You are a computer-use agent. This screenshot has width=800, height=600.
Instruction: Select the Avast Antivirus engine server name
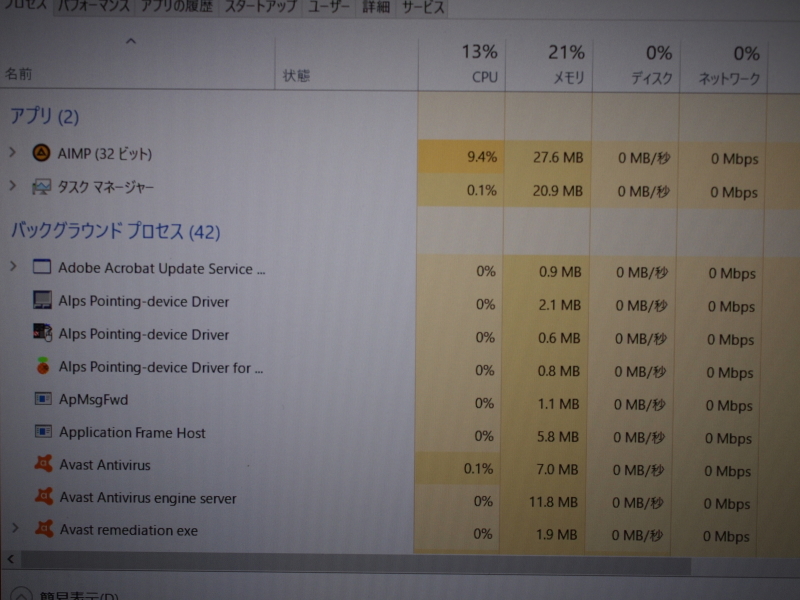click(148, 497)
